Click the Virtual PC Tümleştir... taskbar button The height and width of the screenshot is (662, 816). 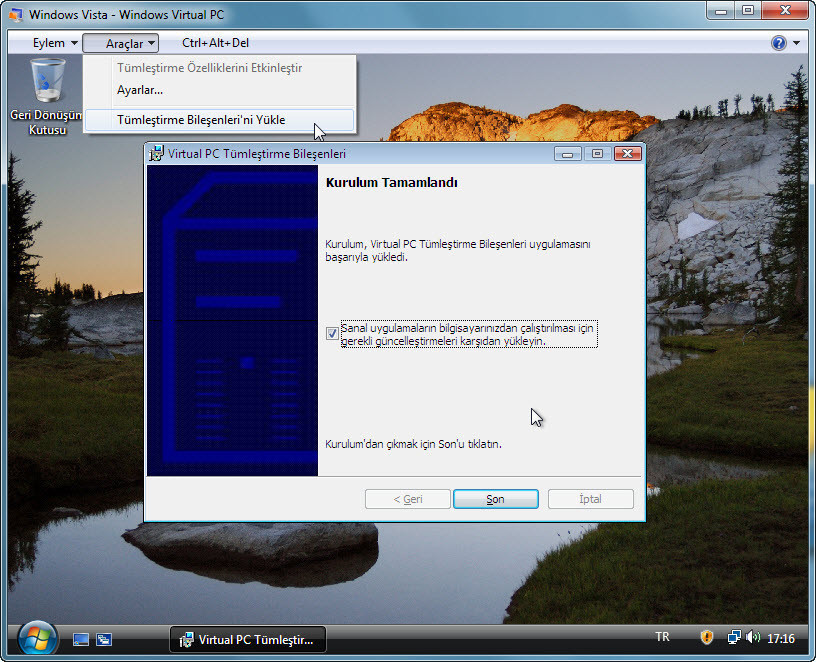(247, 639)
